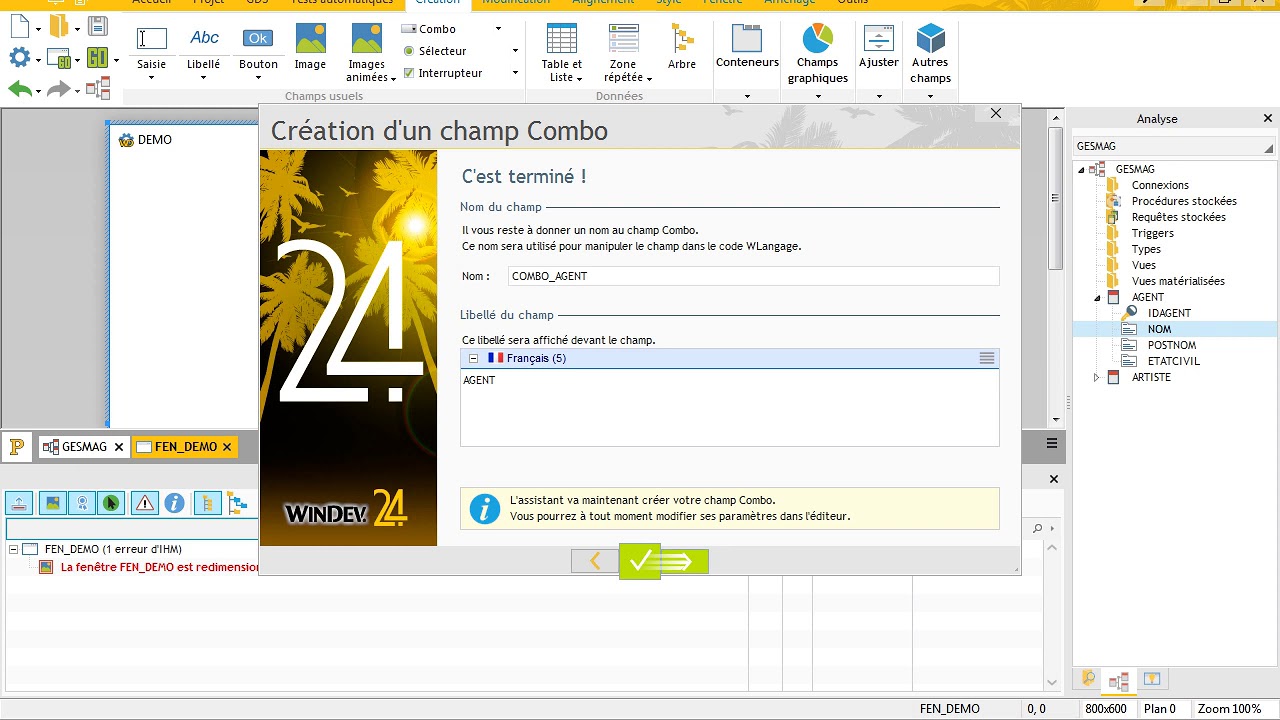Click the P project icon beside document tabs
Viewport: 1280px width, 720px height.
click(17, 447)
